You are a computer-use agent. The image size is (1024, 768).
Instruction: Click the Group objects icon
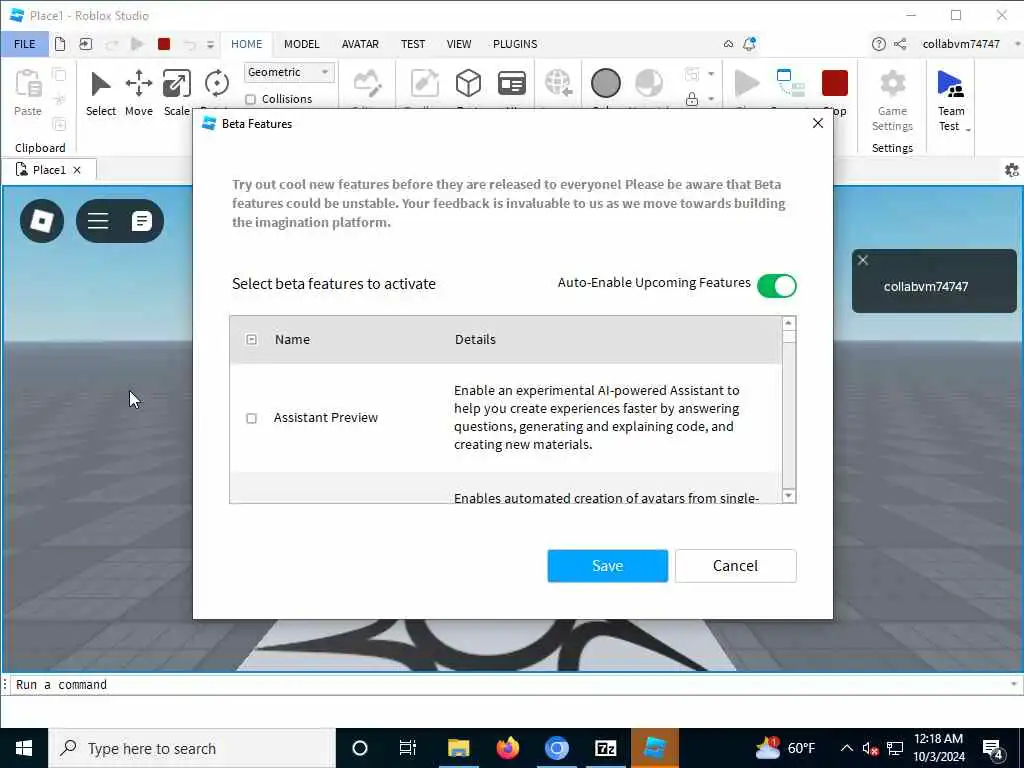tap(692, 74)
